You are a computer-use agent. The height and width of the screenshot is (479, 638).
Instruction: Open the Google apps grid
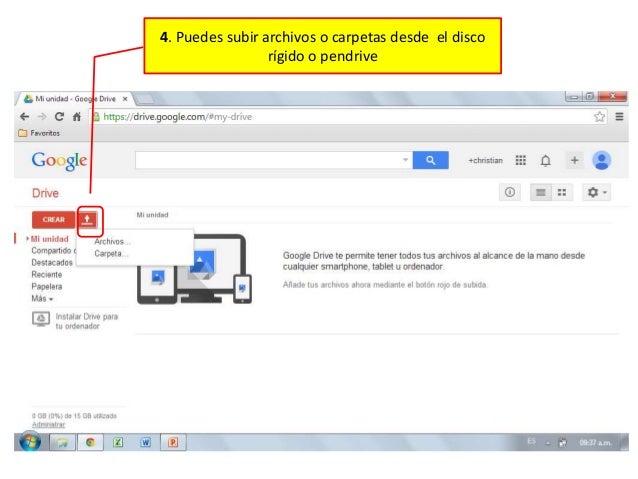tap(520, 160)
